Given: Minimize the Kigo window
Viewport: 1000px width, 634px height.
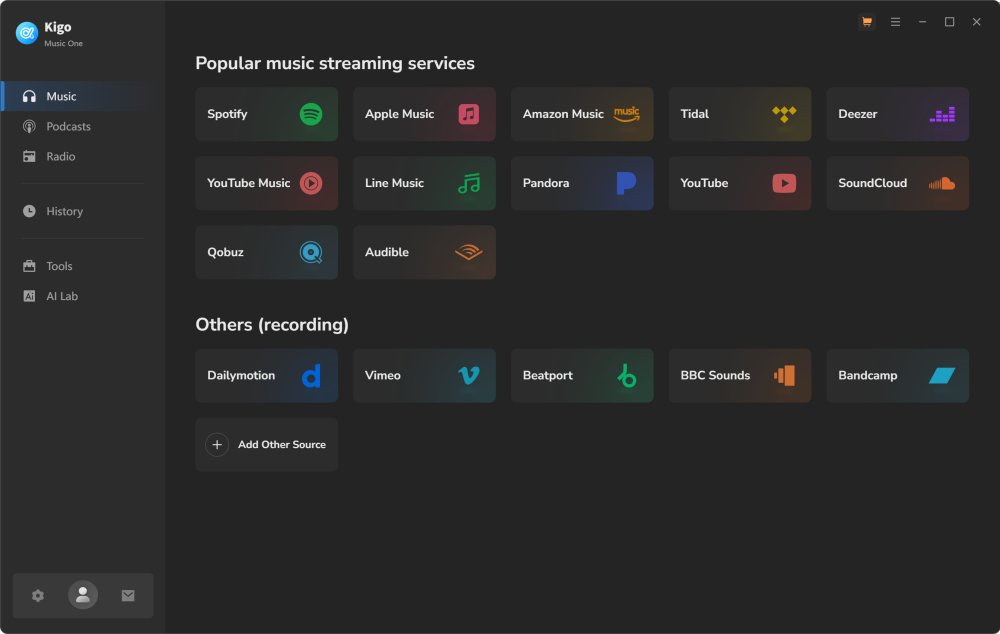Looking at the screenshot, I should [x=922, y=22].
